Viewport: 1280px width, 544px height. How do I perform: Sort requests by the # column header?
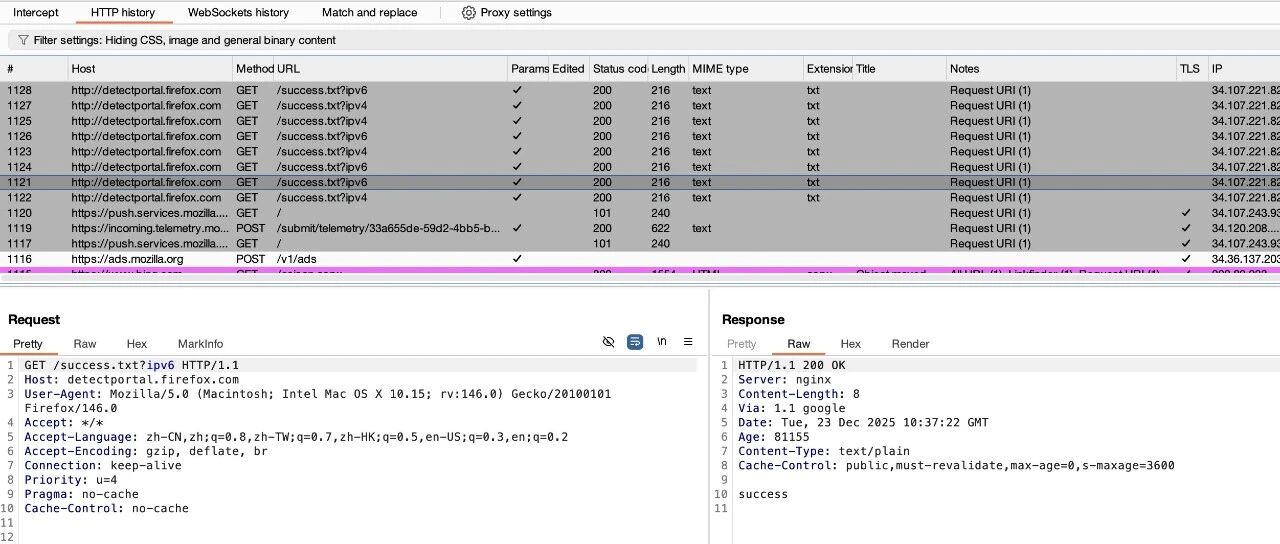(x=34, y=69)
